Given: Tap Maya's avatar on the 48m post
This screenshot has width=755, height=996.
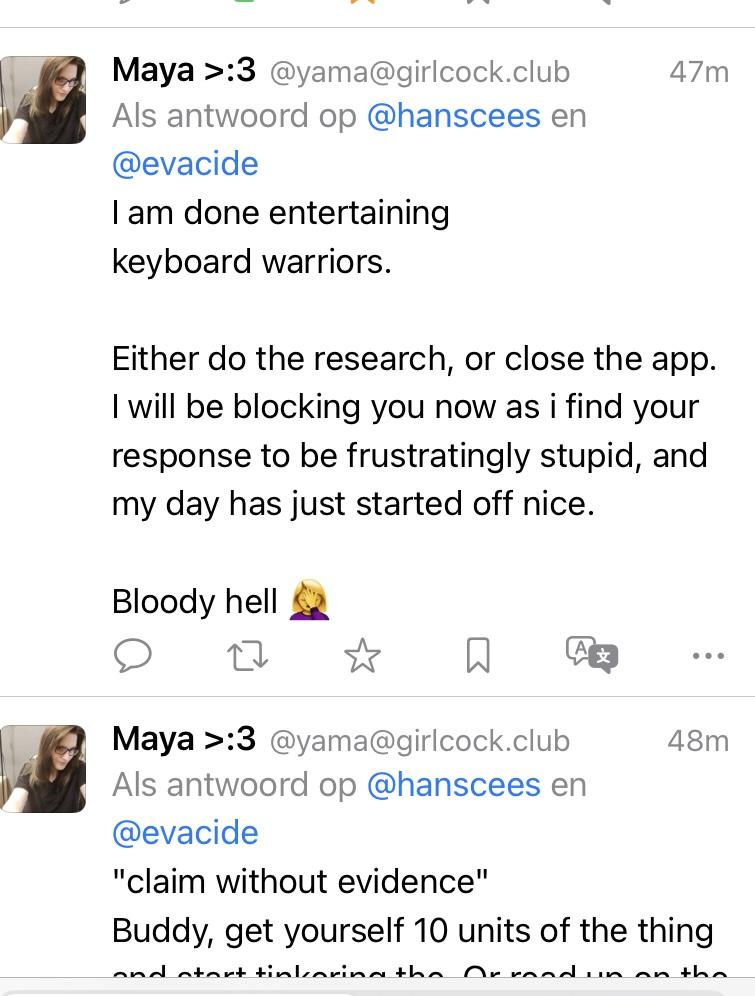Looking at the screenshot, I should 43,768.
